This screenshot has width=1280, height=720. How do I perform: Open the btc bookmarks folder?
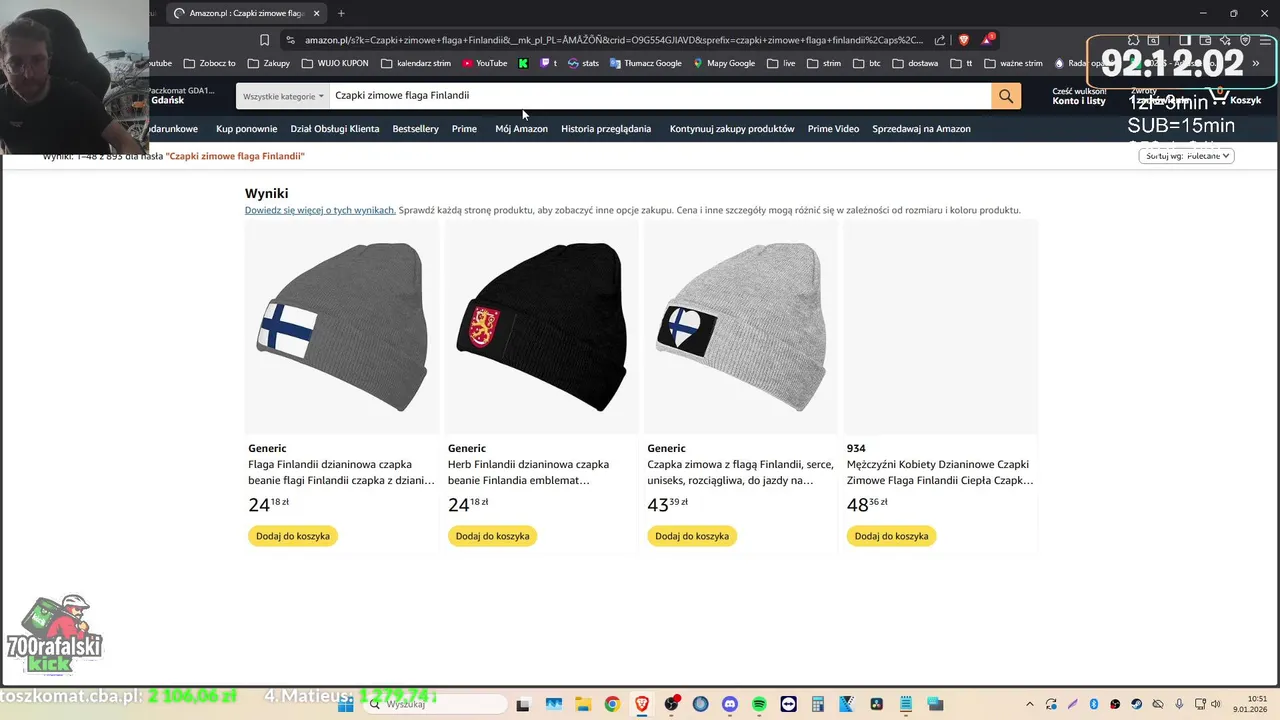coord(866,63)
